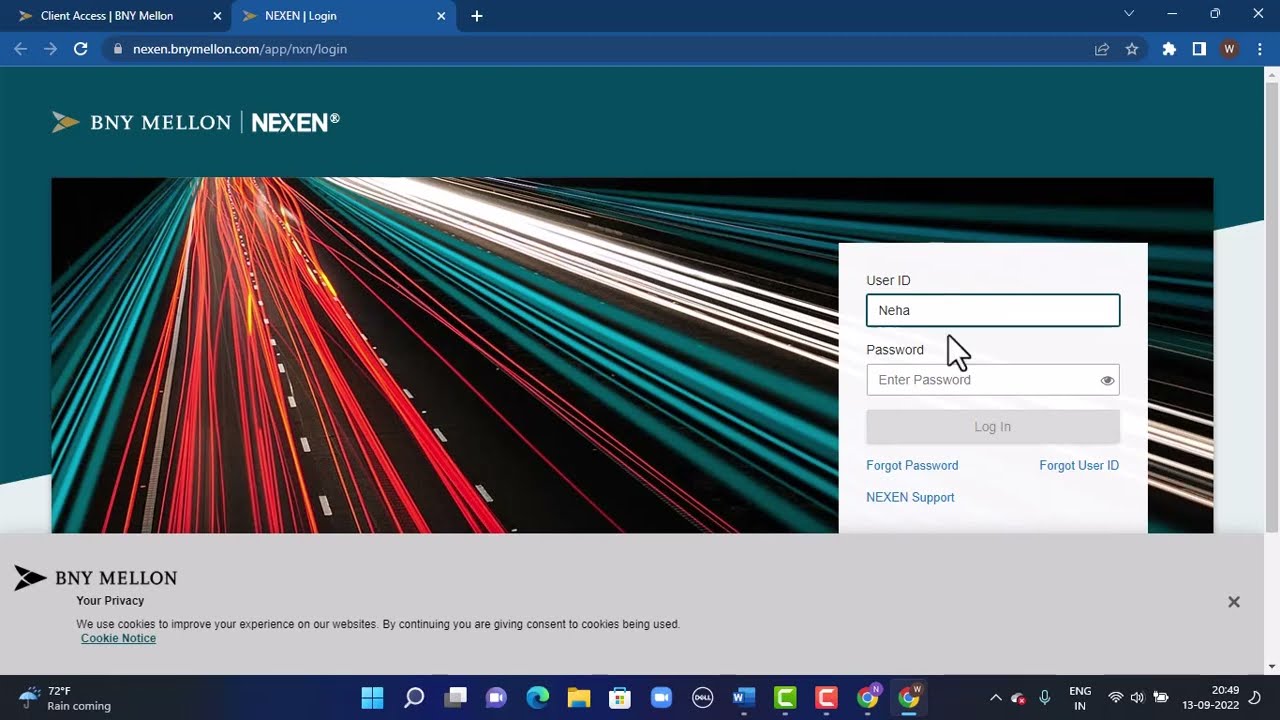Open the Chrome extensions puzzle icon
Viewport: 1280px width, 720px height.
click(1169, 49)
